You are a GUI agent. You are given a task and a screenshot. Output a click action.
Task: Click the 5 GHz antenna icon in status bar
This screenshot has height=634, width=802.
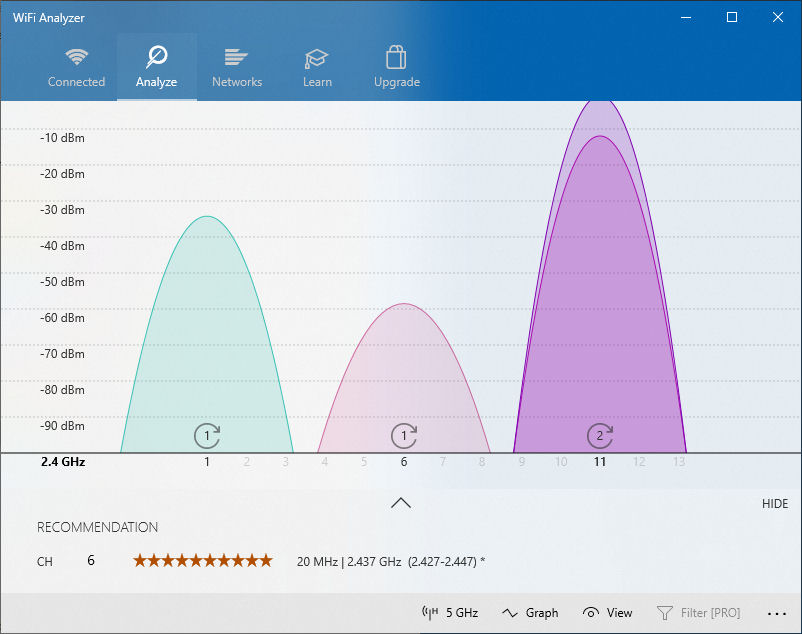(430, 612)
